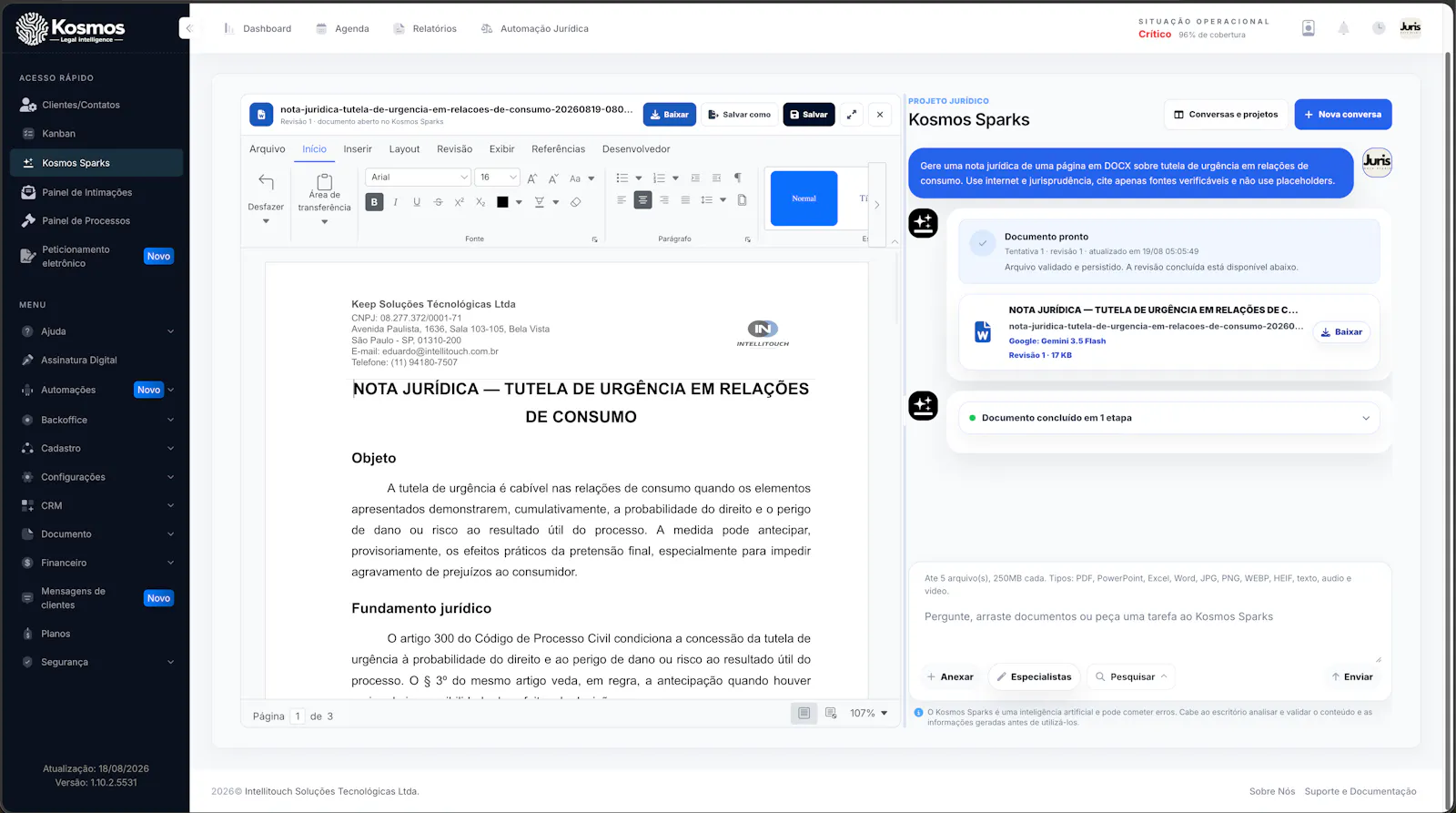Click the black font color swatch
The height and width of the screenshot is (813, 1456).
[x=502, y=202]
